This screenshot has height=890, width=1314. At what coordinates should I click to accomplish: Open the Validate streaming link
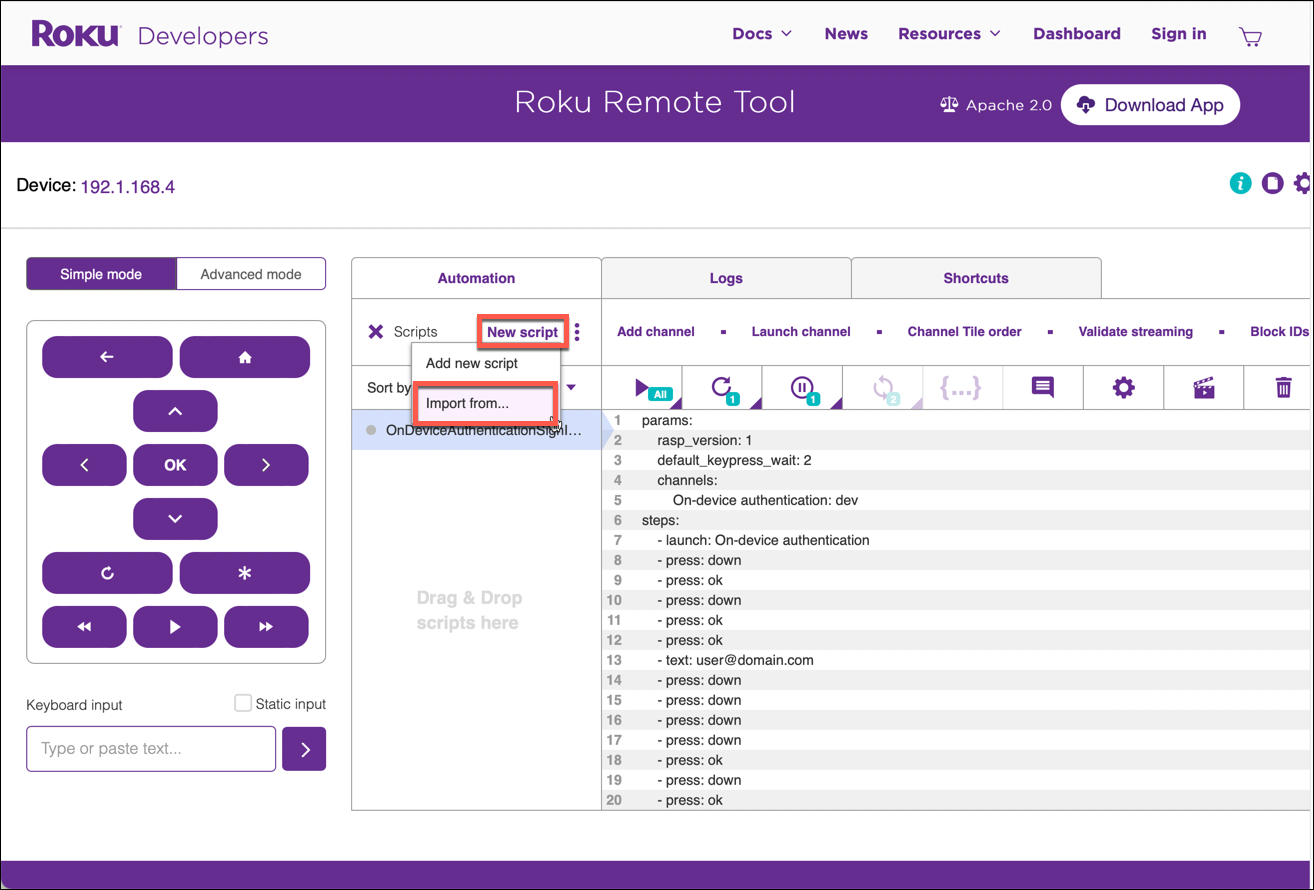(1135, 331)
